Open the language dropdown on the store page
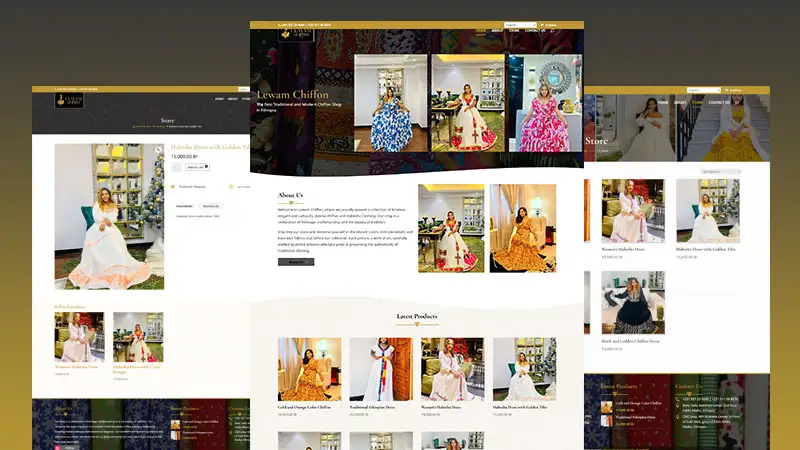 pos(704,90)
